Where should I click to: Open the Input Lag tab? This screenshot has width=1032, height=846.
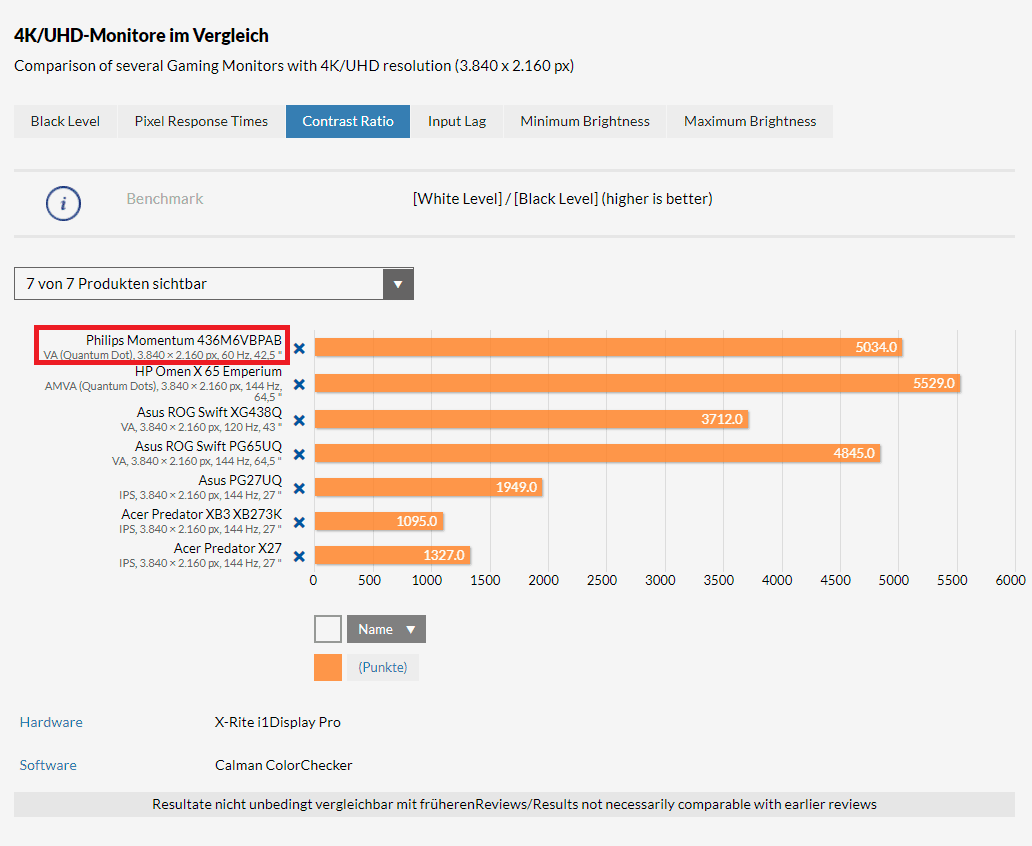(457, 121)
